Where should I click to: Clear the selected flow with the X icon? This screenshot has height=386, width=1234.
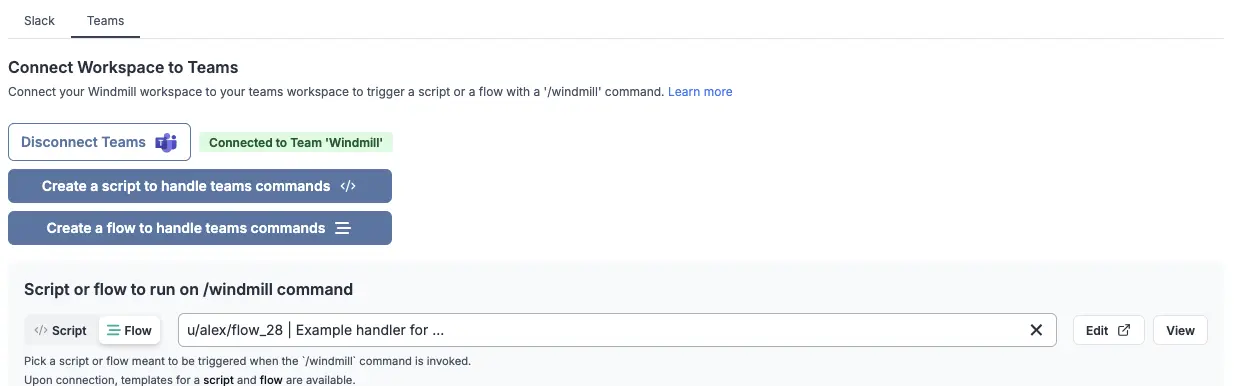(x=1036, y=330)
